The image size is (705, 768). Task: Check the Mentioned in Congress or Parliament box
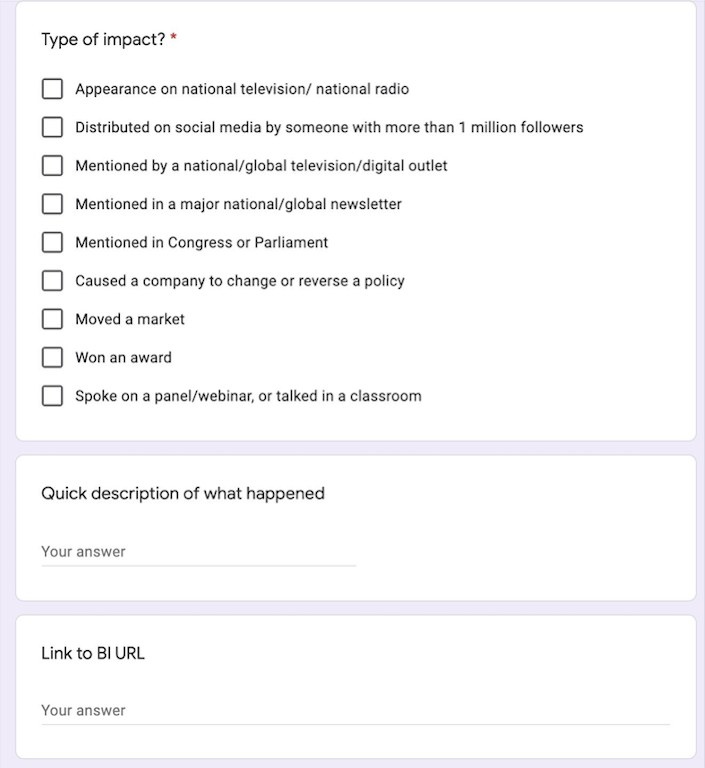52,242
